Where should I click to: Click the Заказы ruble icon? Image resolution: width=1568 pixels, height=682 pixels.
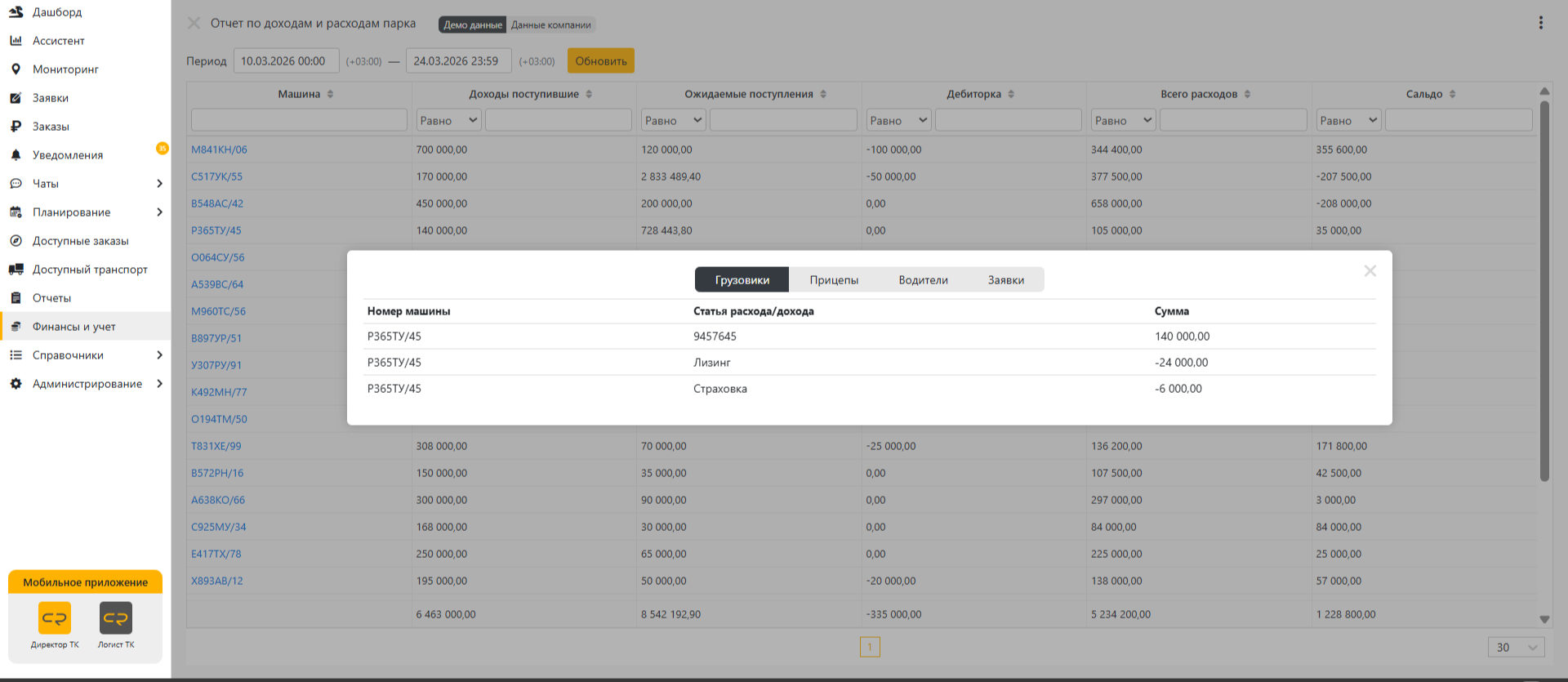click(16, 127)
